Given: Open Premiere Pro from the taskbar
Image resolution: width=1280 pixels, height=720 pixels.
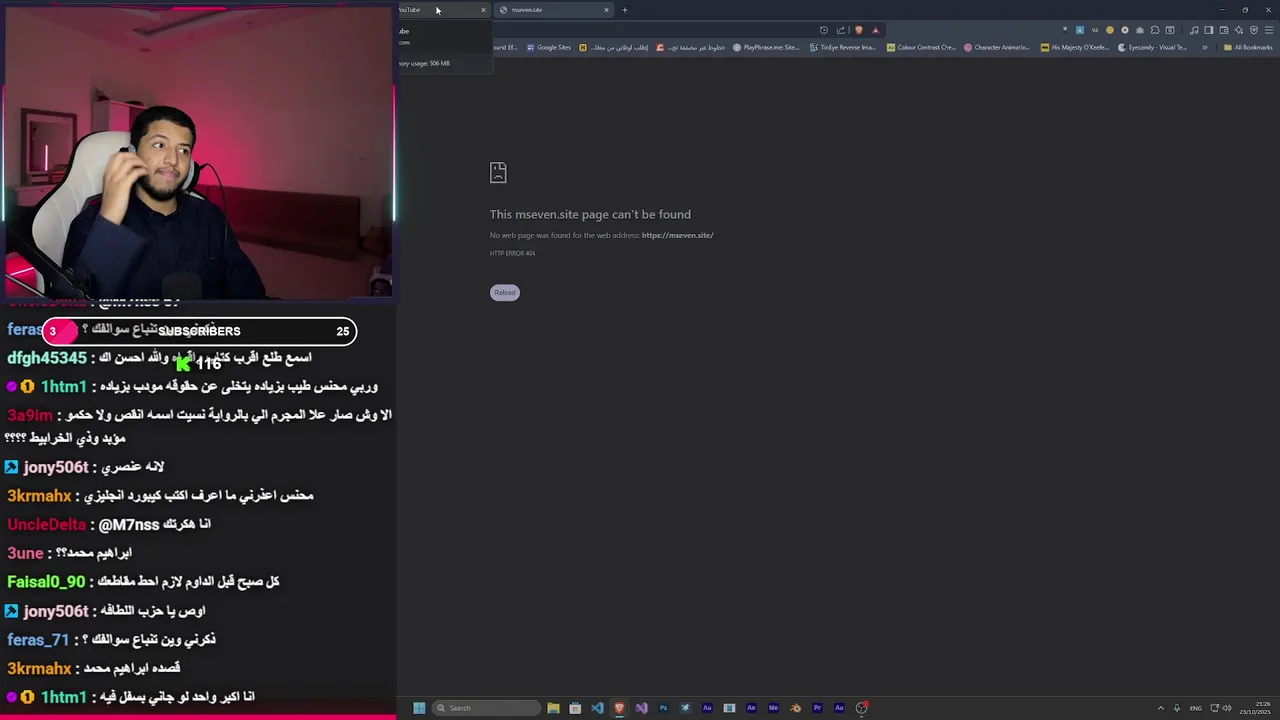Looking at the screenshot, I should [817, 708].
